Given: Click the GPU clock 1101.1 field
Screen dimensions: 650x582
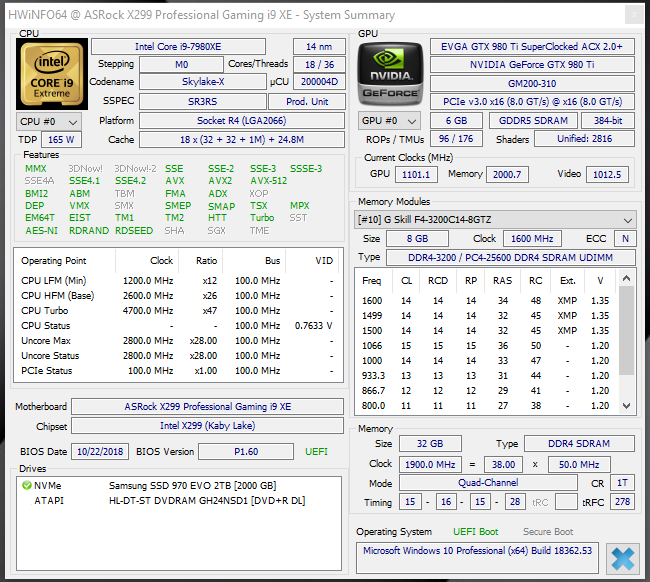Looking at the screenshot, I should (x=416, y=175).
